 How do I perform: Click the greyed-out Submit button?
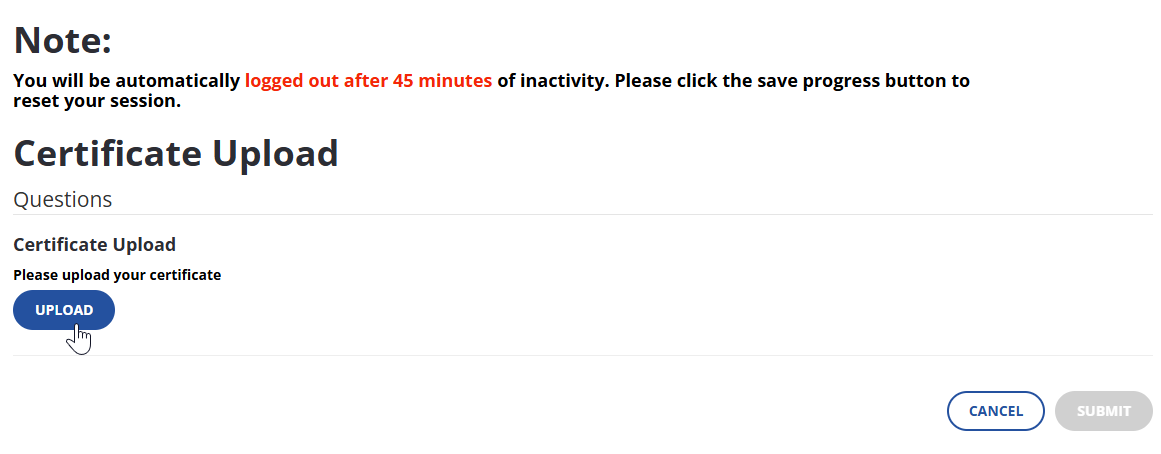[x=1103, y=411]
